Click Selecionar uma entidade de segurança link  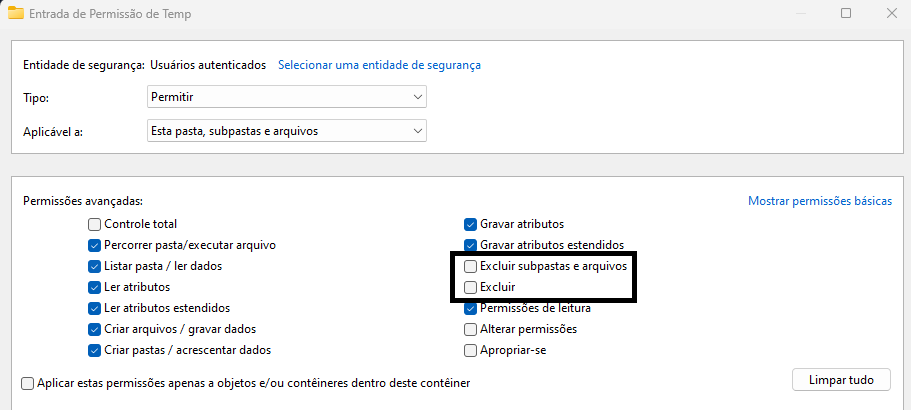[379, 65]
